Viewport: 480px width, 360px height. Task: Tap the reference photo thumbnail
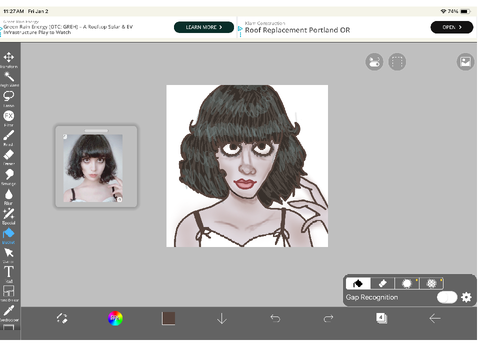[93, 168]
